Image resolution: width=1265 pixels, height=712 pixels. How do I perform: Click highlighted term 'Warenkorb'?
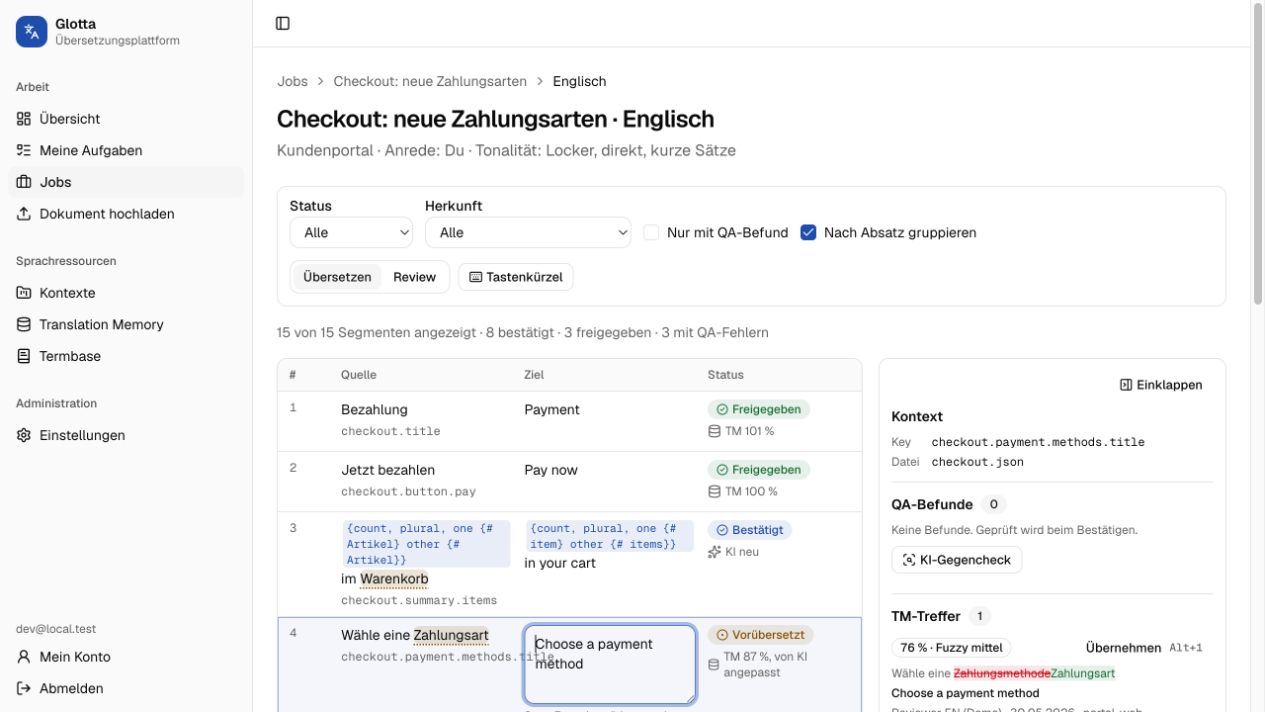pos(394,579)
